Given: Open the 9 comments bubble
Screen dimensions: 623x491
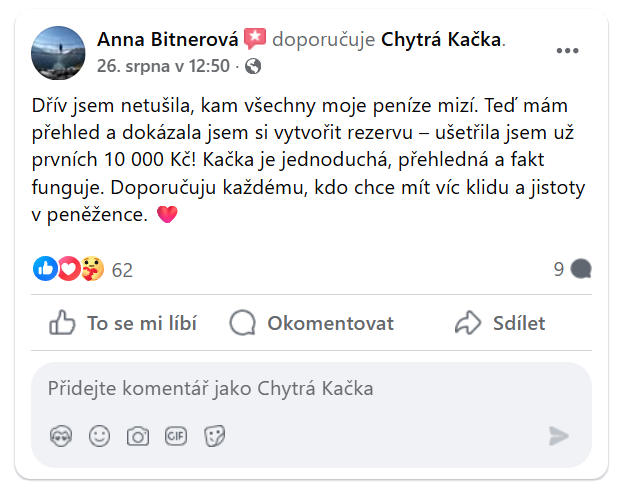Looking at the screenshot, I should (x=573, y=269).
